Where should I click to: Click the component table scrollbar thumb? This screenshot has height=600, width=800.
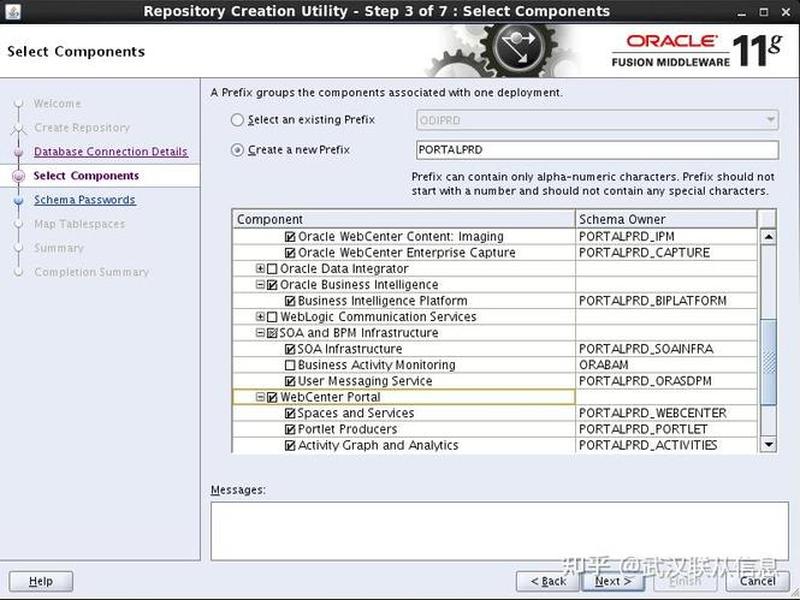pos(768,363)
